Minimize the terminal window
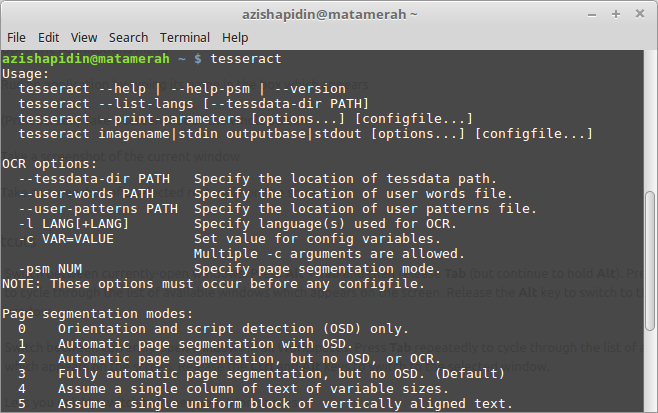 click(589, 14)
